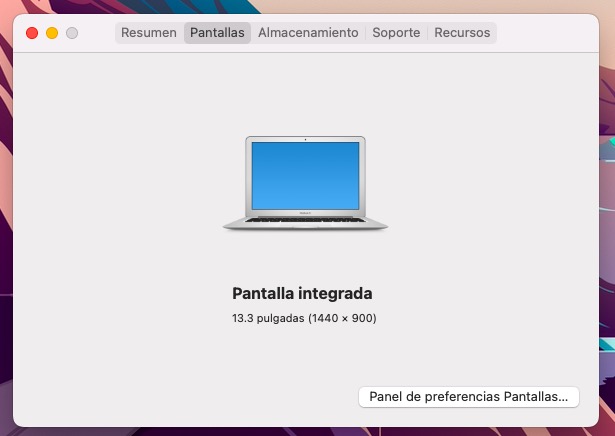Click the desktop wallpaper left of the window
Screen dimensions: 615x436
[x=6, y=250]
